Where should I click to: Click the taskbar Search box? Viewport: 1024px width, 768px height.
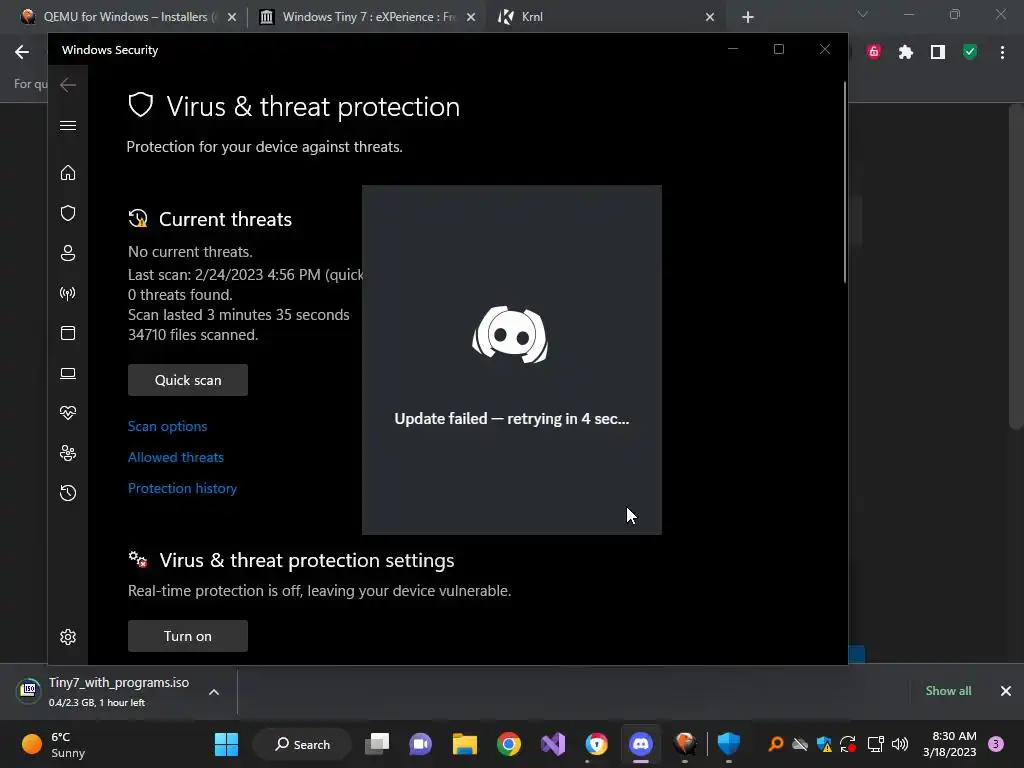(x=302, y=744)
